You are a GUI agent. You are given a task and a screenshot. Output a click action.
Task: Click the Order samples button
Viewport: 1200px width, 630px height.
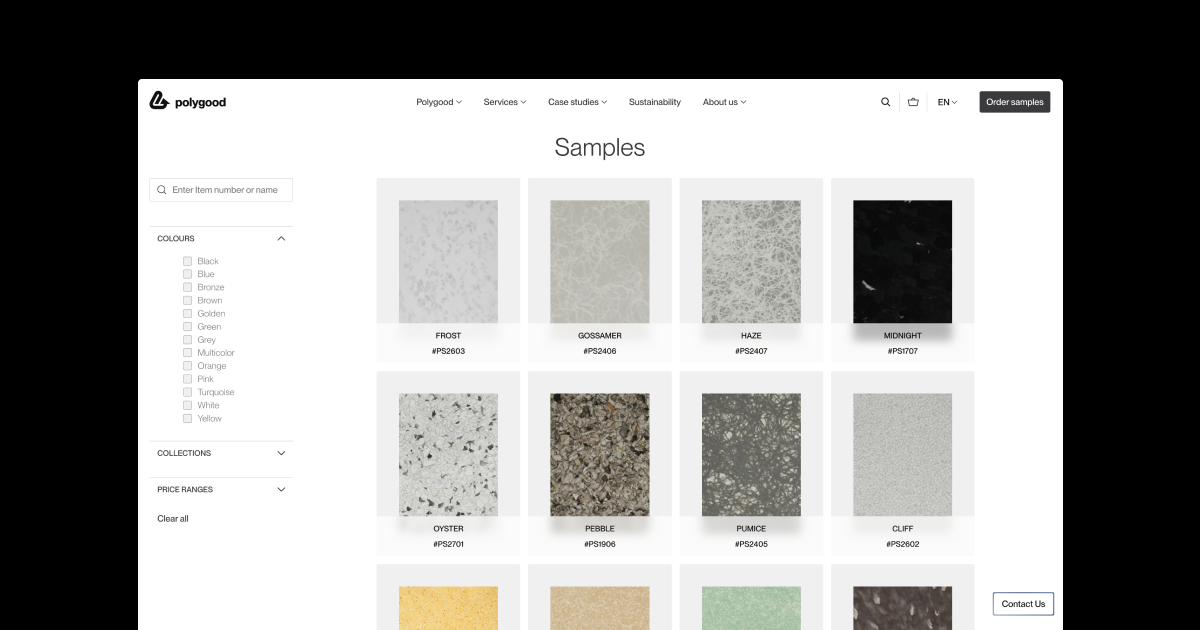1015,102
